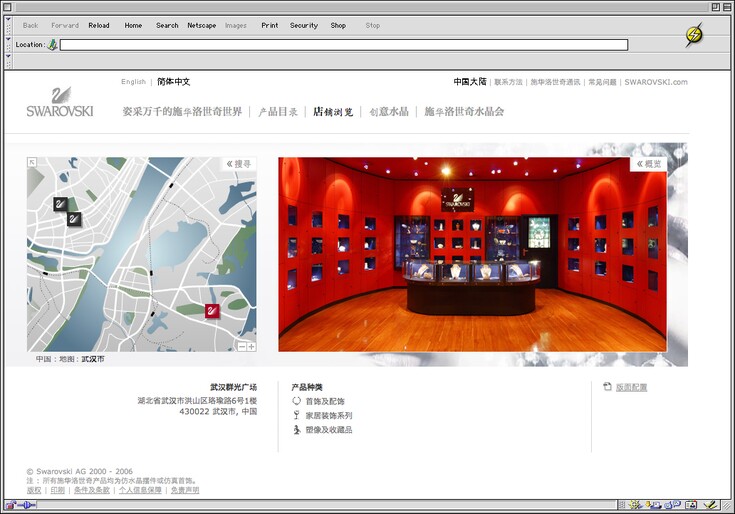The height and width of the screenshot is (514, 735).
Task: Collapse the empty personal toolbar triangle
Action: (8, 55)
